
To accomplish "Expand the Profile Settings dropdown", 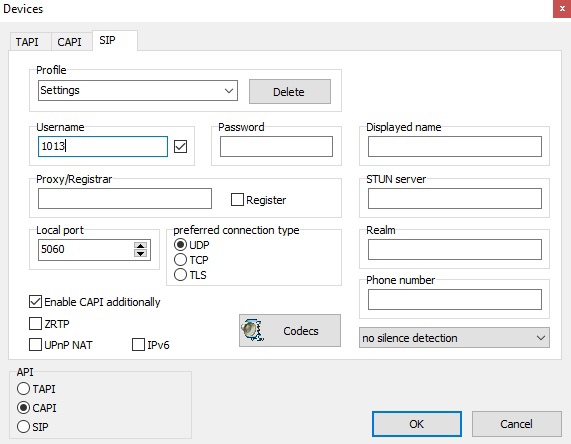I will pyautogui.click(x=138, y=90).
